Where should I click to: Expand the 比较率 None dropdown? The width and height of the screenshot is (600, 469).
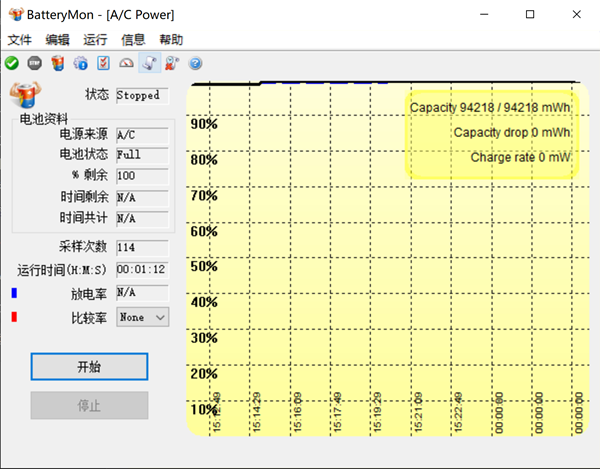pos(143,317)
